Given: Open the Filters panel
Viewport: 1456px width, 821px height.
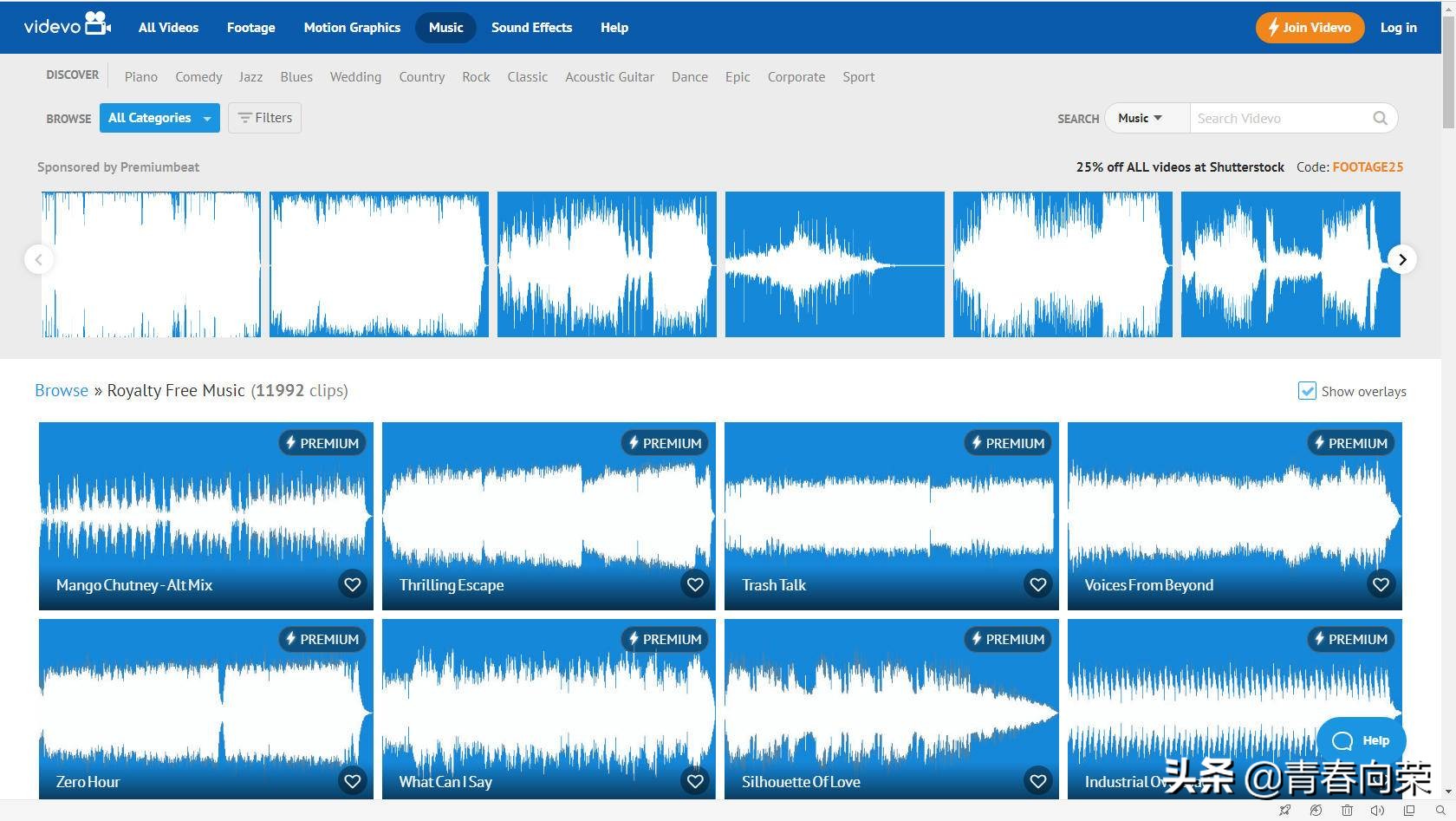Looking at the screenshot, I should point(264,118).
